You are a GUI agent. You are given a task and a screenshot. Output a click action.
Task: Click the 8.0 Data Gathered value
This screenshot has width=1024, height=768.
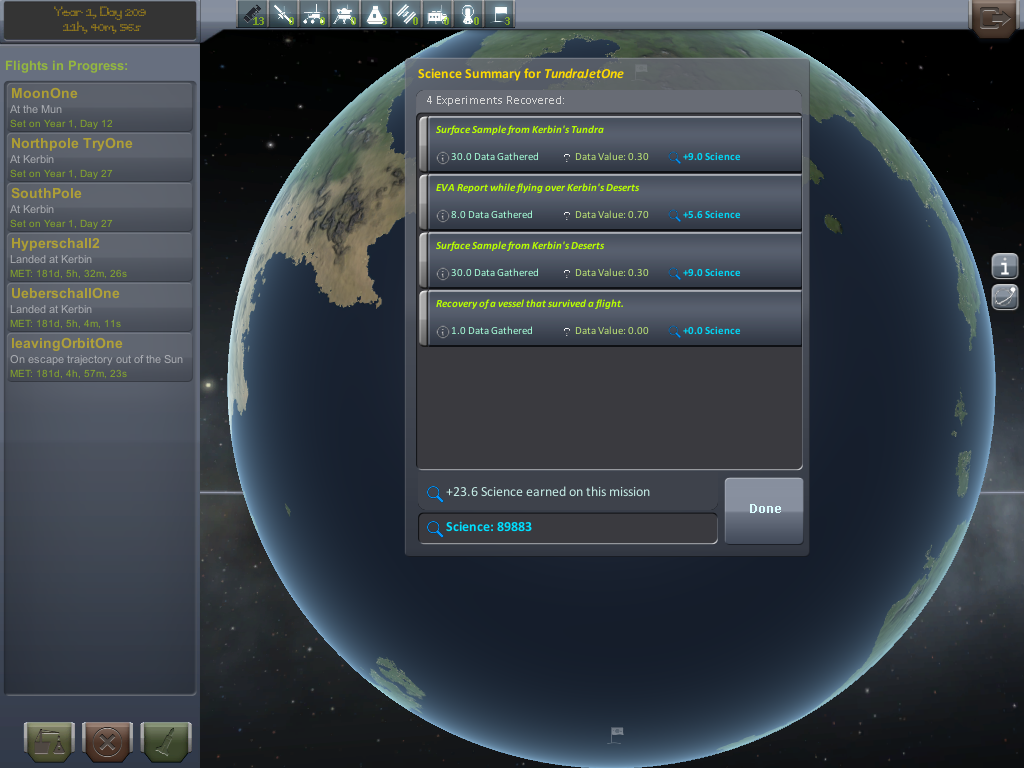click(x=491, y=215)
